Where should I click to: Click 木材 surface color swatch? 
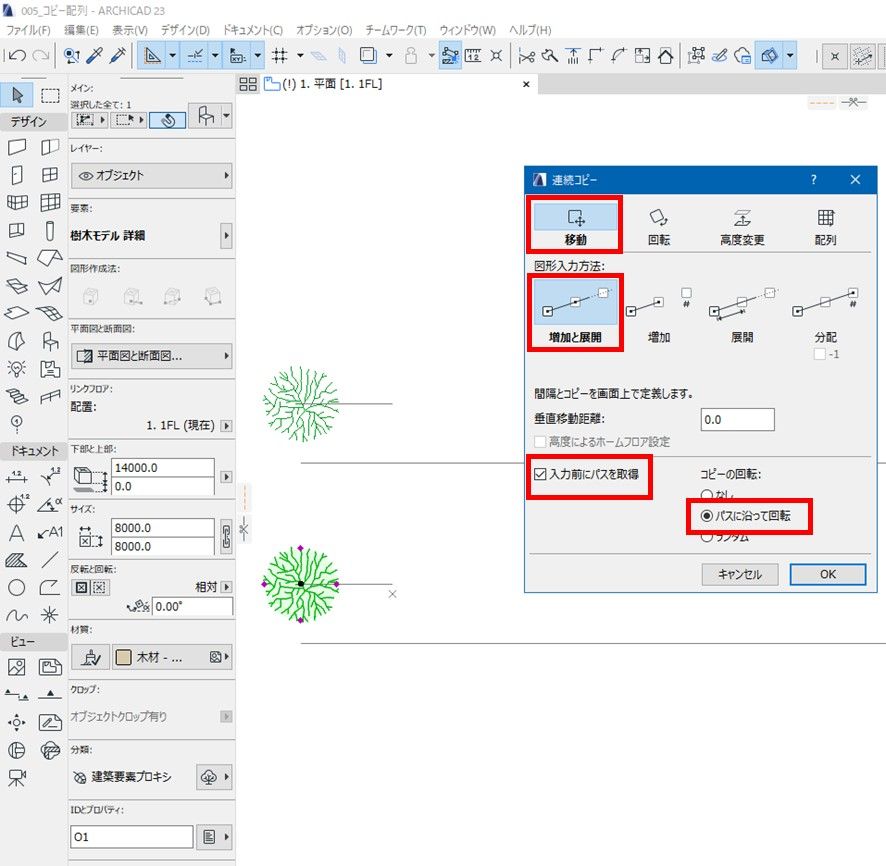(x=123, y=657)
